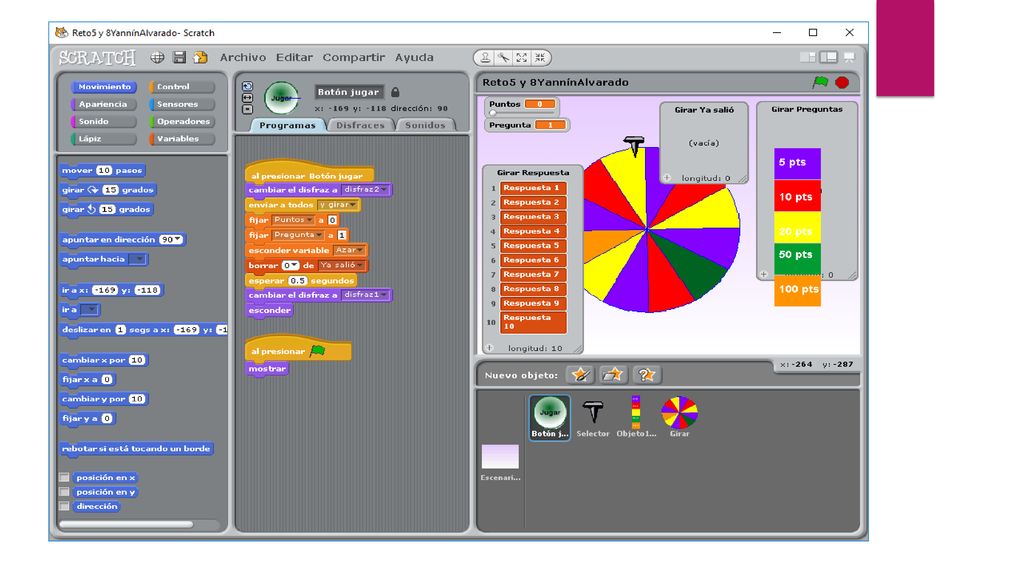This screenshot has height=576, width=1024.
Task: Switch to full stage view mode
Action: pos(829,57)
